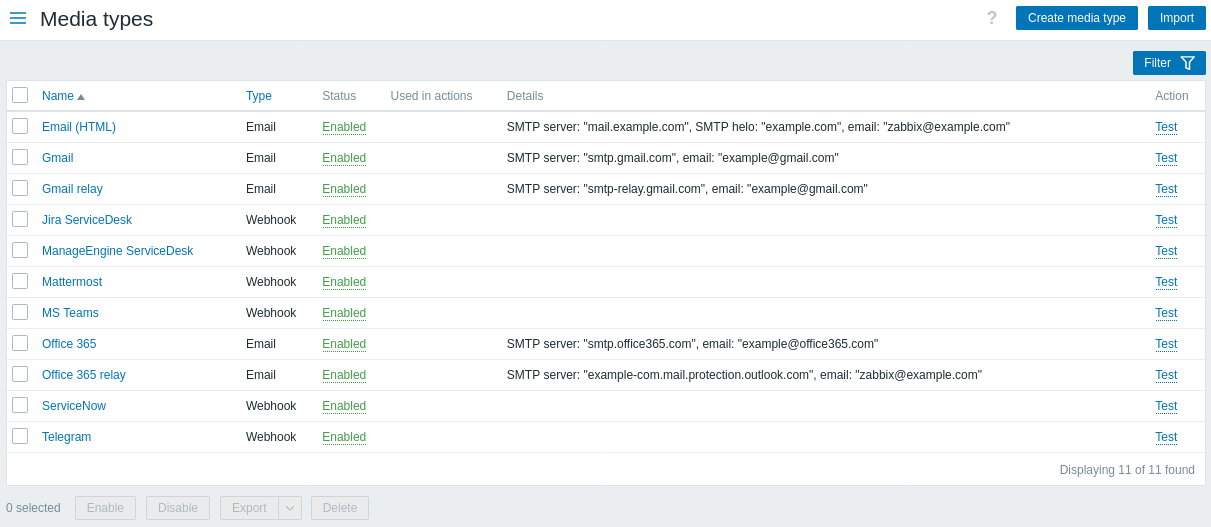Click the Disable bulk button
This screenshot has width=1211, height=527.
(178, 508)
